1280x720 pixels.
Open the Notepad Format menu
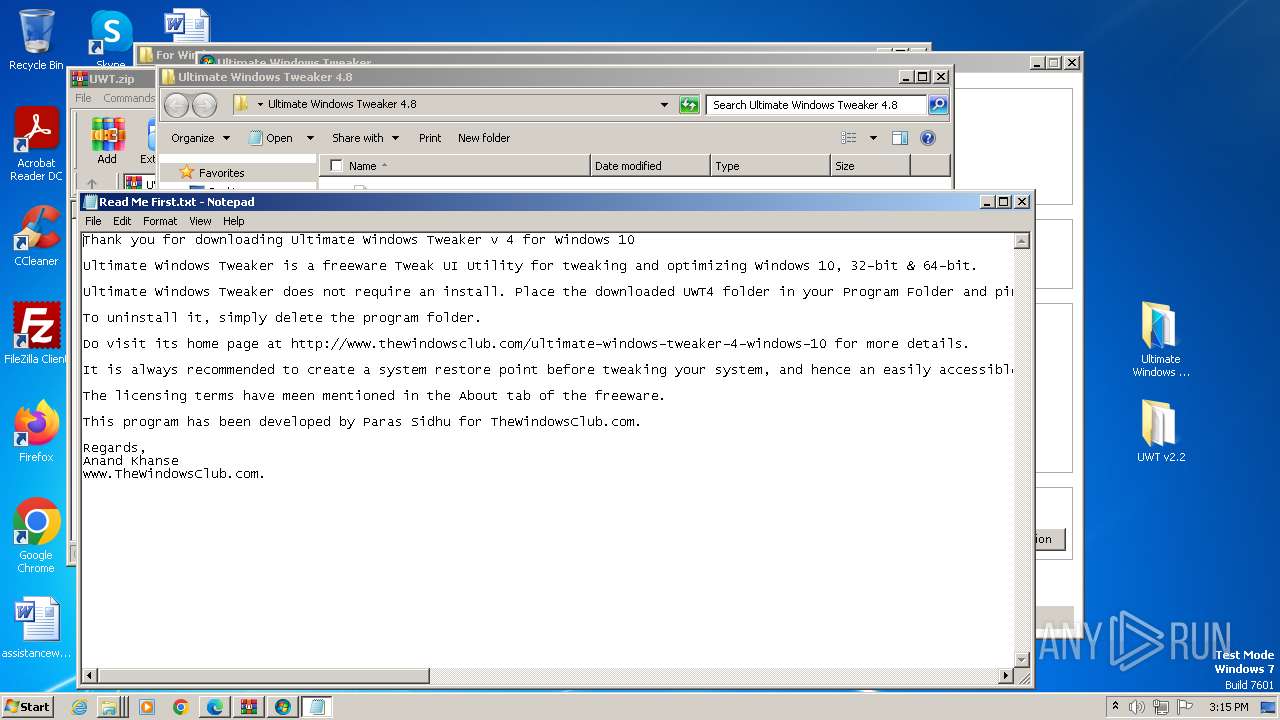tap(160, 221)
